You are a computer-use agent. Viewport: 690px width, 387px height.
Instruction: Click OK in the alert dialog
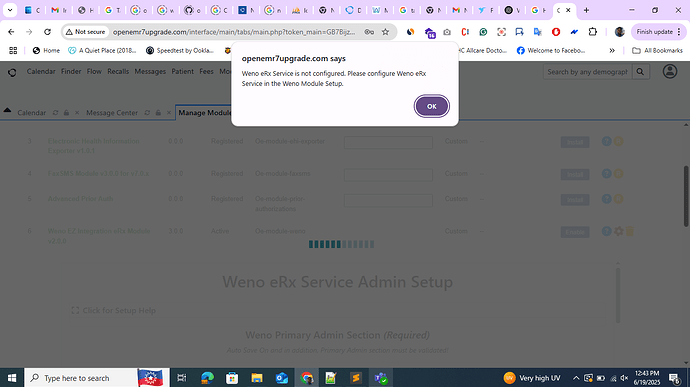click(431, 106)
